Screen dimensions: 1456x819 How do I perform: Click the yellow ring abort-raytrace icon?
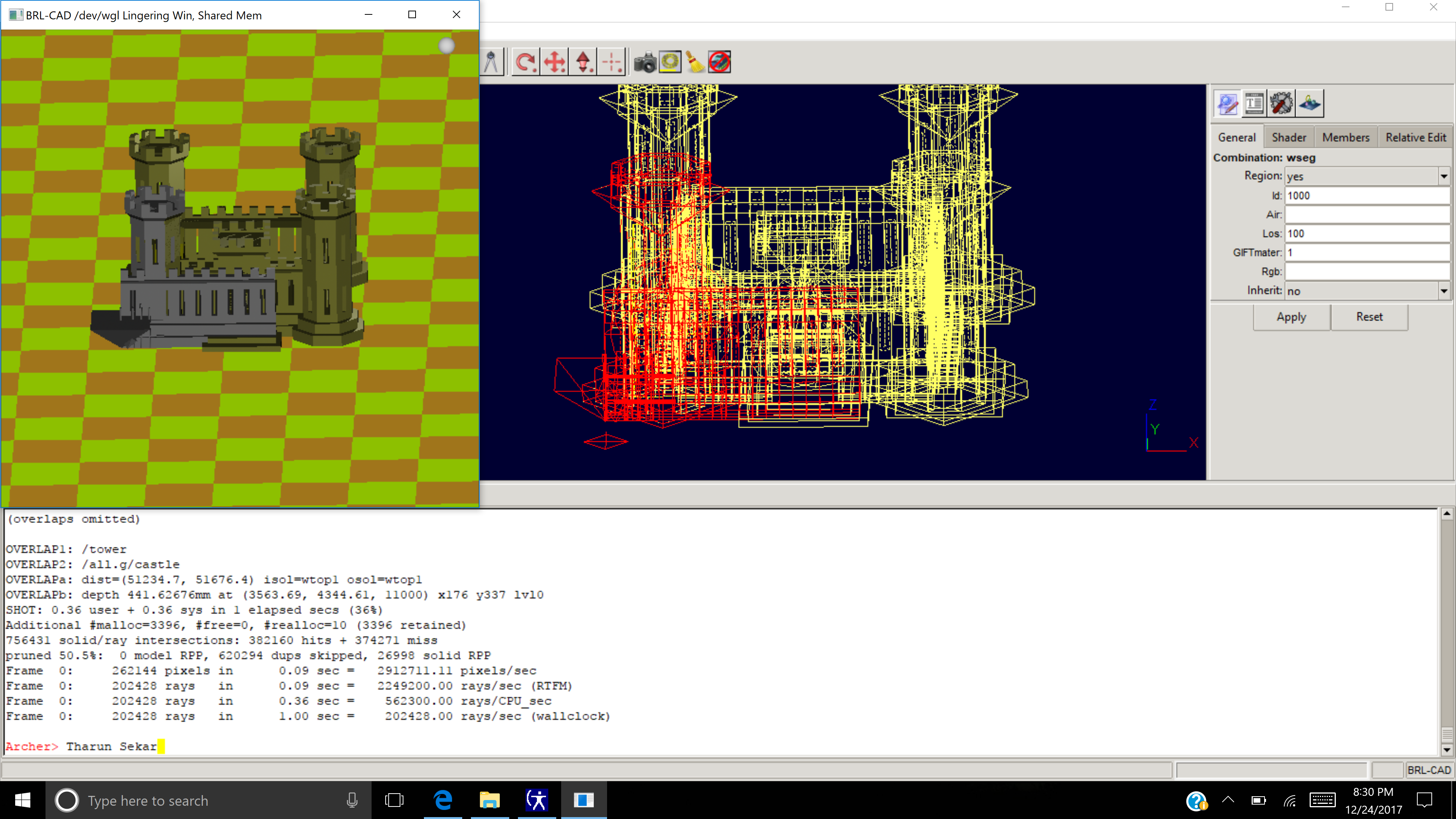(x=670, y=61)
